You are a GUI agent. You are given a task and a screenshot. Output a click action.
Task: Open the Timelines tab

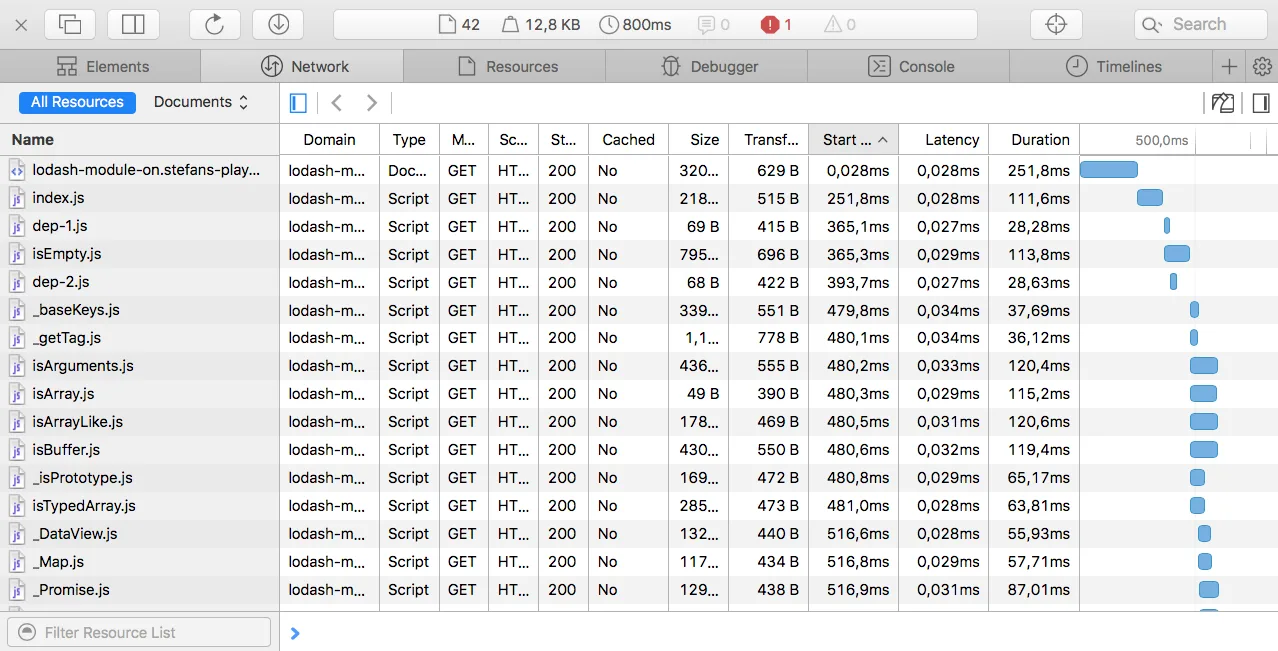pos(1111,66)
